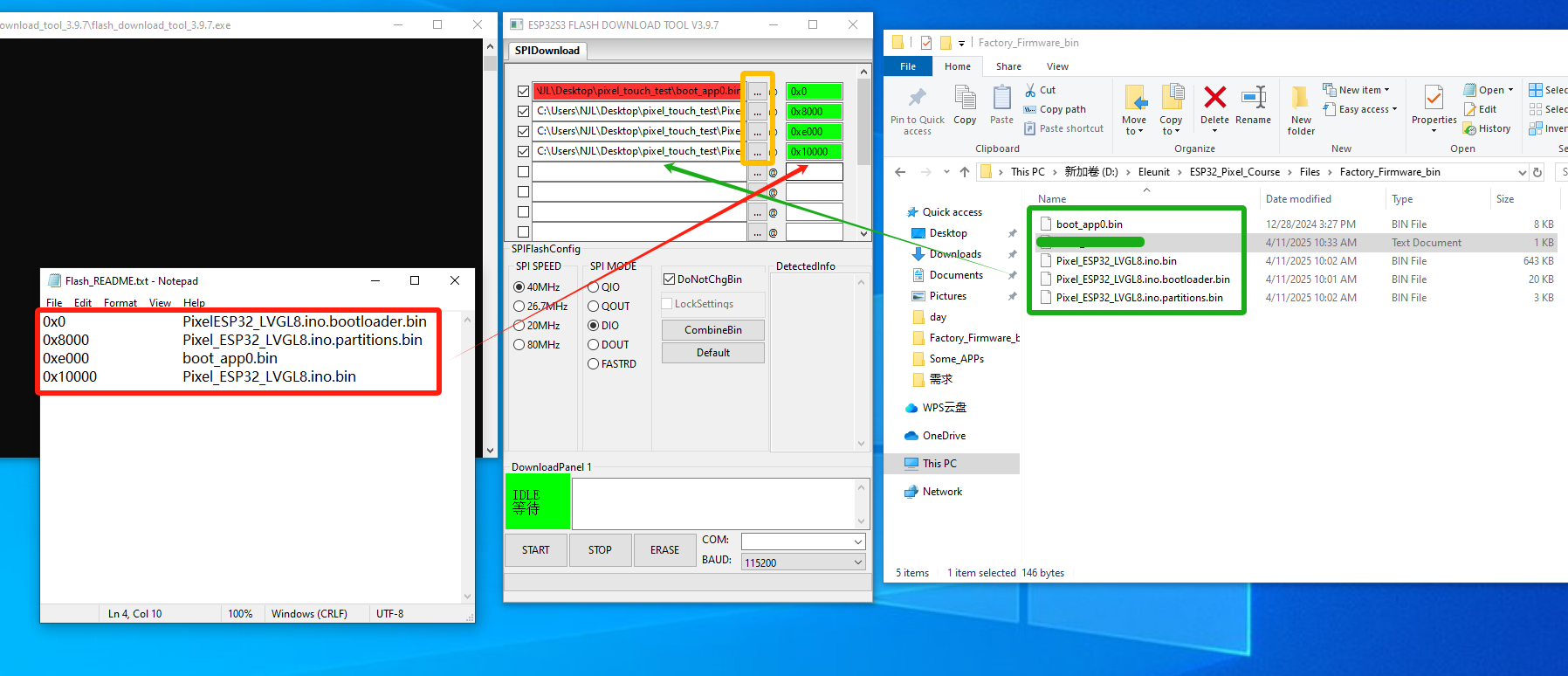Click Paste shortcut in ribbon
The image size is (1568, 676).
coord(1063,128)
